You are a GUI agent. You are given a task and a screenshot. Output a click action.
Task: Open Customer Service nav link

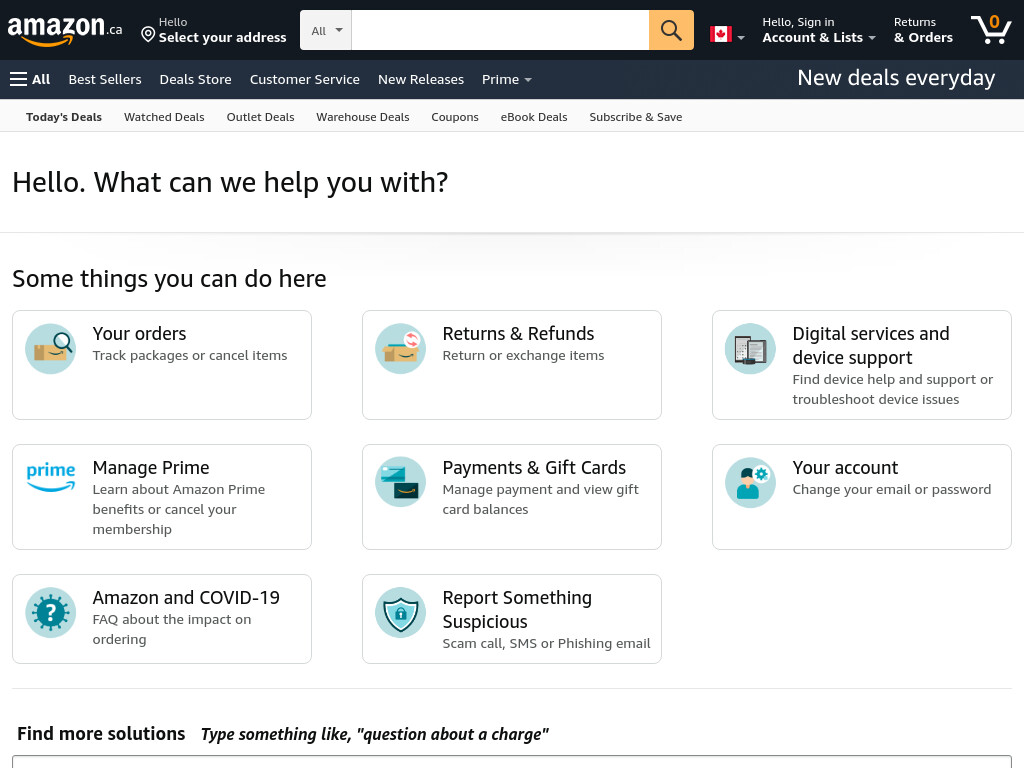(304, 80)
